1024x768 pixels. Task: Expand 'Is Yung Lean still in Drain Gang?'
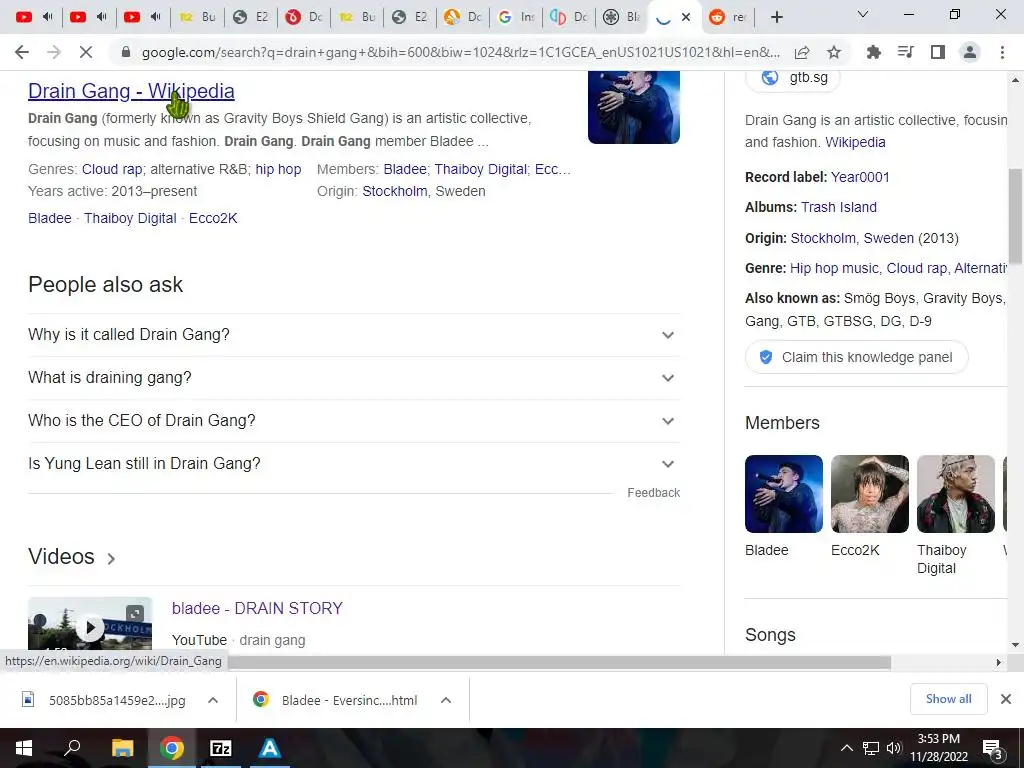pyautogui.click(x=354, y=464)
